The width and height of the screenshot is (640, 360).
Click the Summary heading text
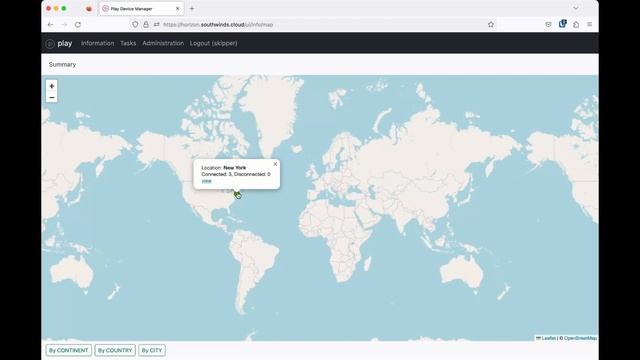click(x=62, y=64)
